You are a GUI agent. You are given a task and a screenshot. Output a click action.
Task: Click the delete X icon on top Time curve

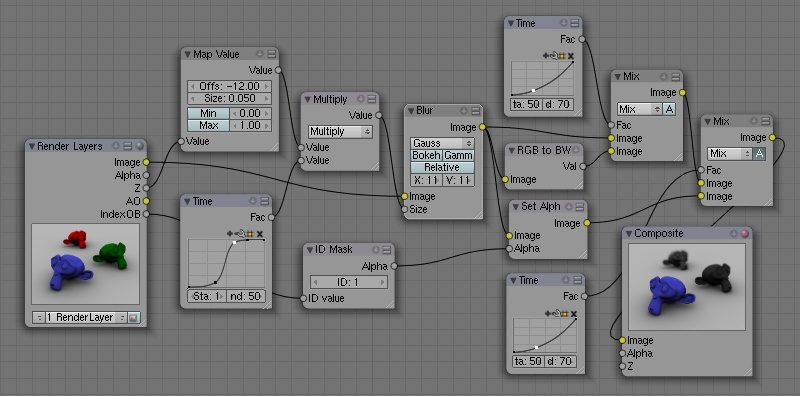pyautogui.click(x=571, y=56)
